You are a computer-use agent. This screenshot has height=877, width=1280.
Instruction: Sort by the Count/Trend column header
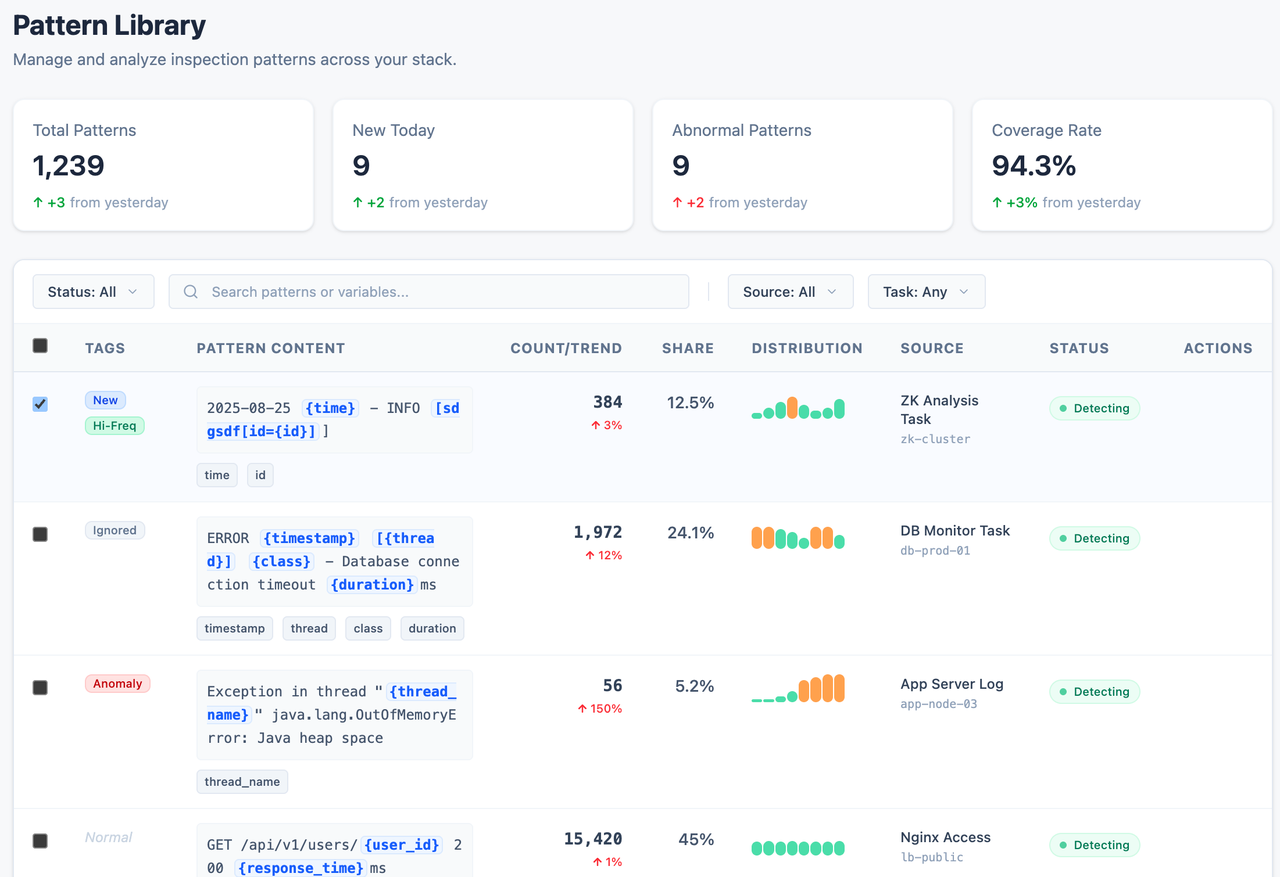click(566, 348)
